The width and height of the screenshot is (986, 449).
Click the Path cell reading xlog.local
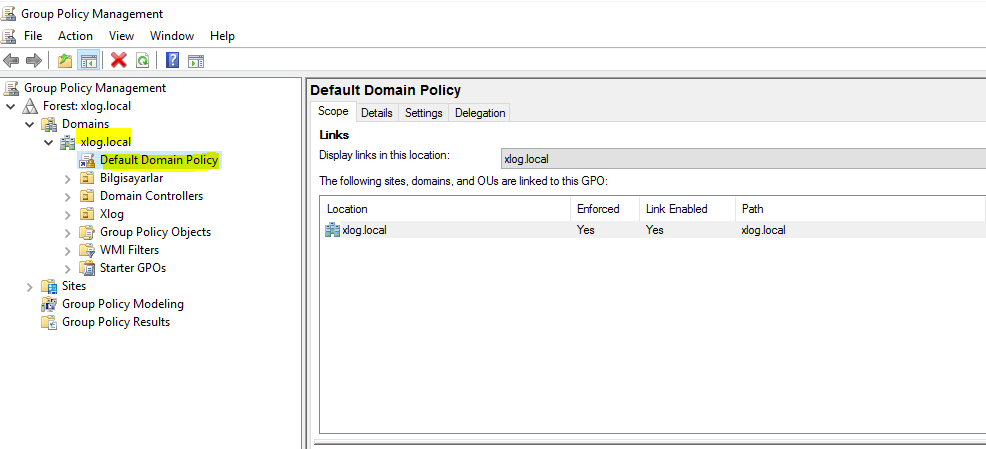(763, 230)
